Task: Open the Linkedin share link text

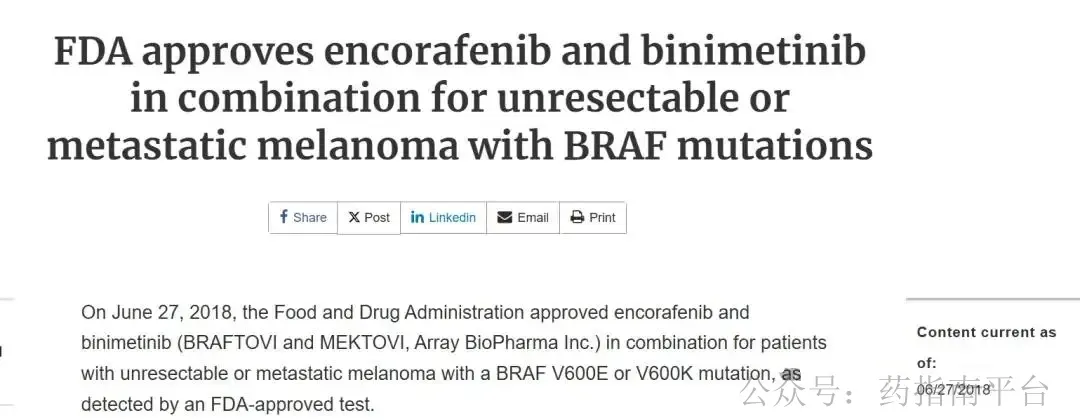Action: click(453, 218)
